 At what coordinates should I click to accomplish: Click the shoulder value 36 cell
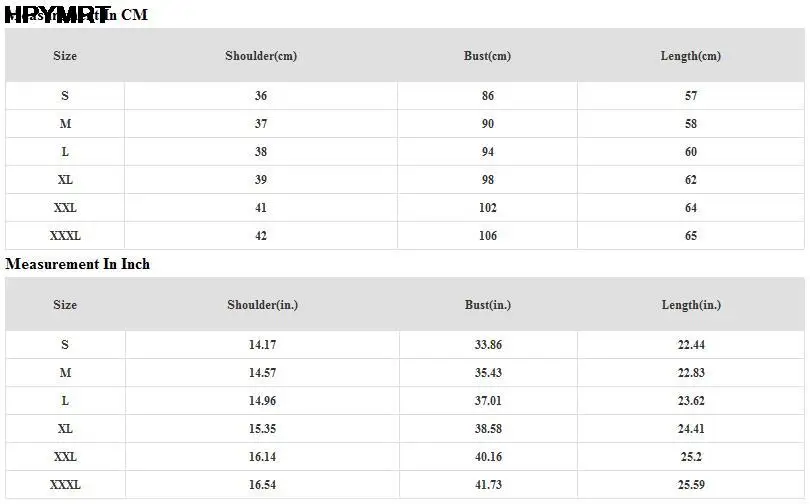tap(261, 96)
